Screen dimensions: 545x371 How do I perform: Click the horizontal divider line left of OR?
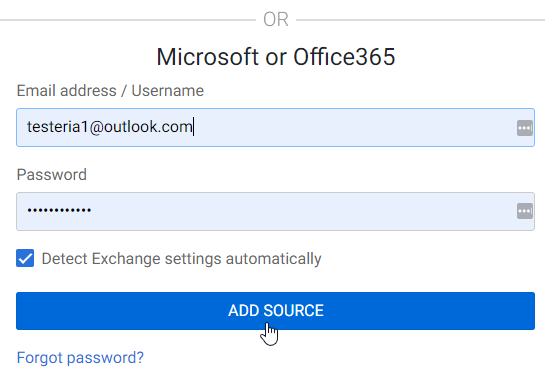pyautogui.click(x=128, y=20)
